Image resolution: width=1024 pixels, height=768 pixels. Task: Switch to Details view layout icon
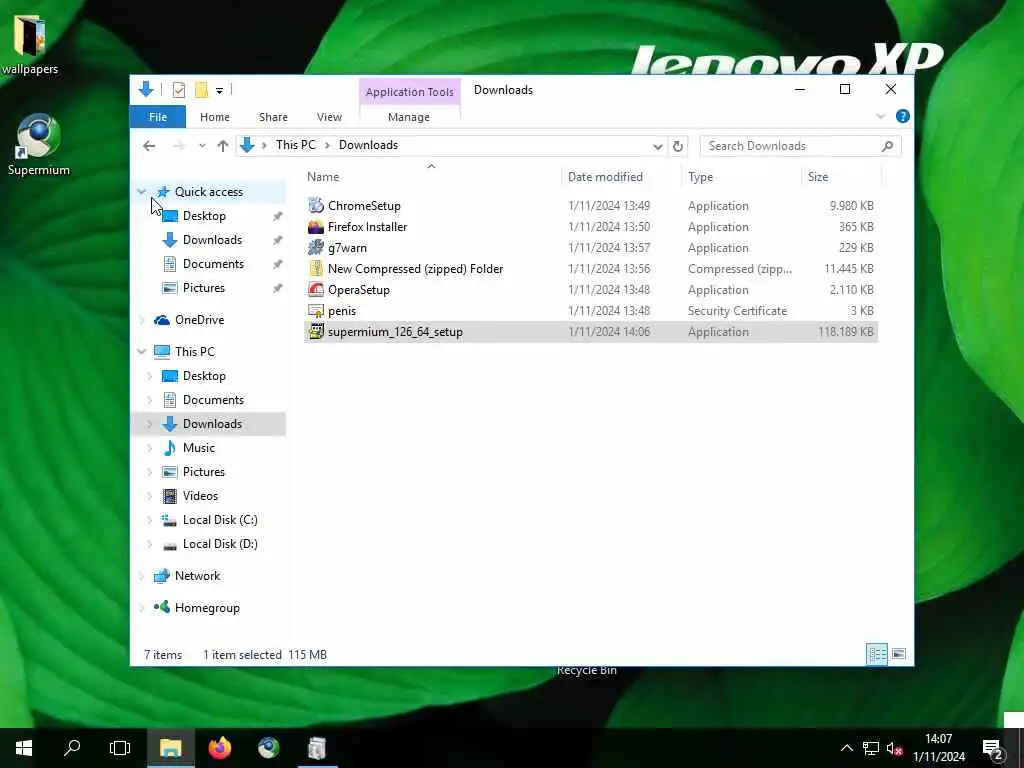pyautogui.click(x=876, y=654)
